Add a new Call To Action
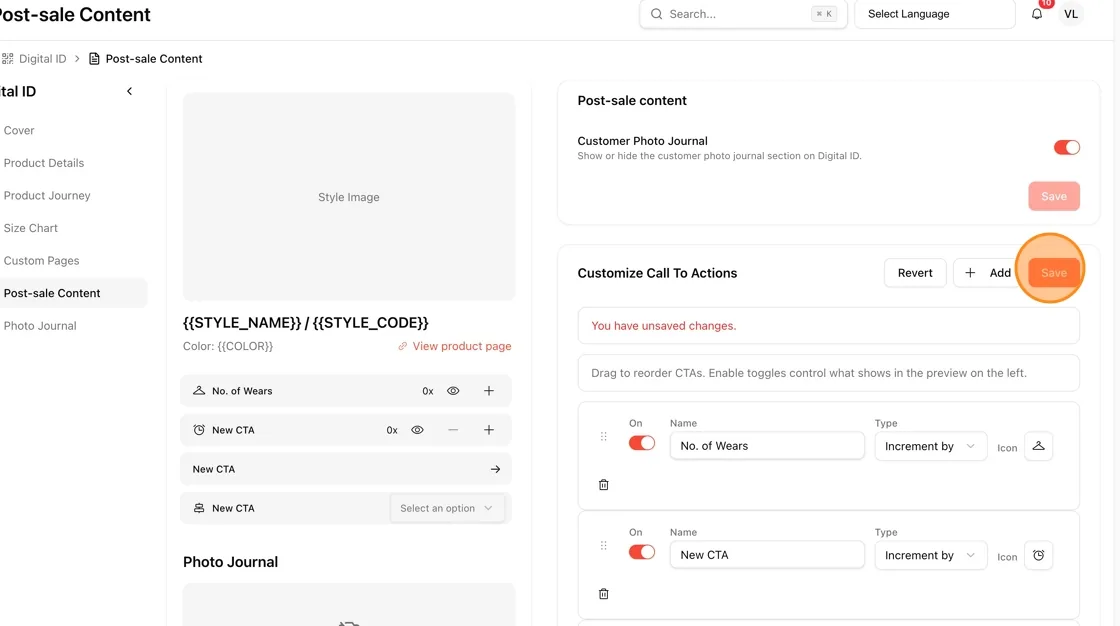Image resolution: width=1120 pixels, height=626 pixels. 987,273
